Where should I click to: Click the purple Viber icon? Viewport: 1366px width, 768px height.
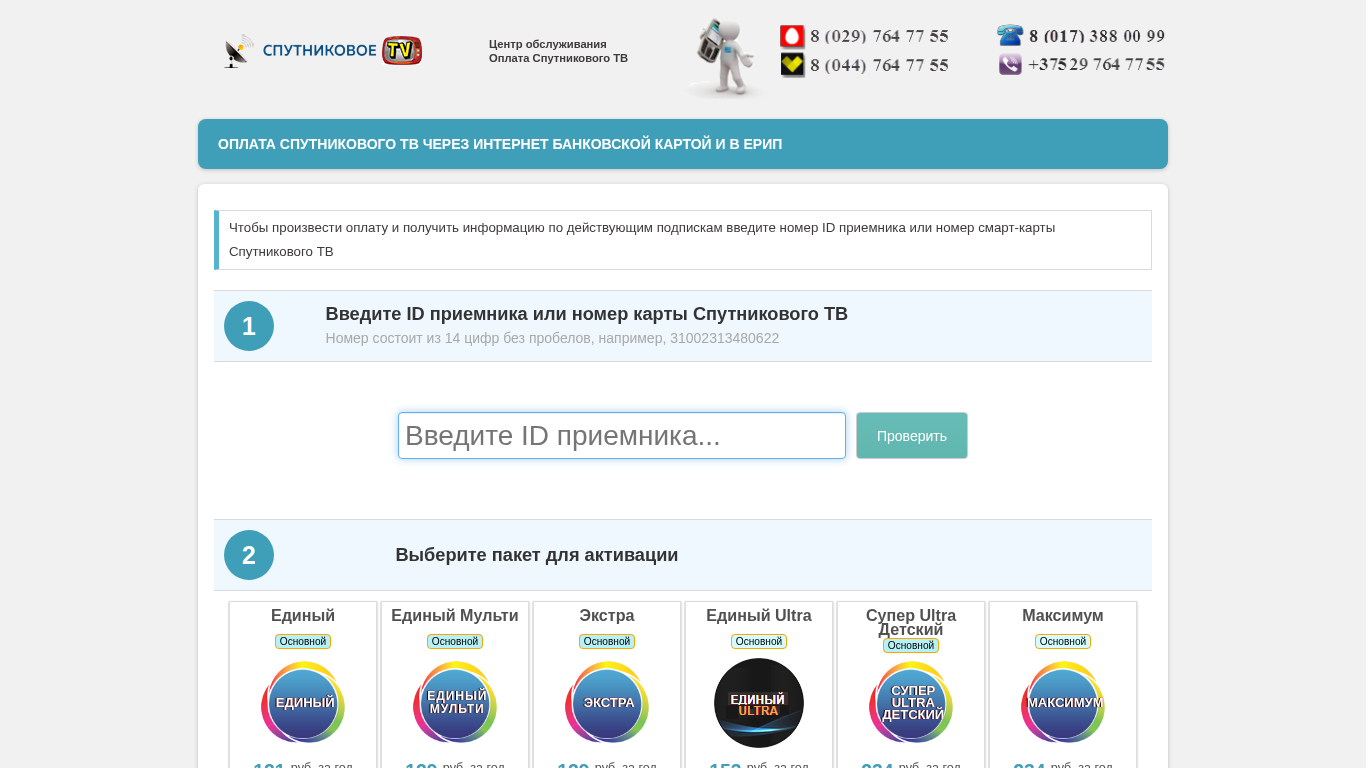[x=1010, y=64]
